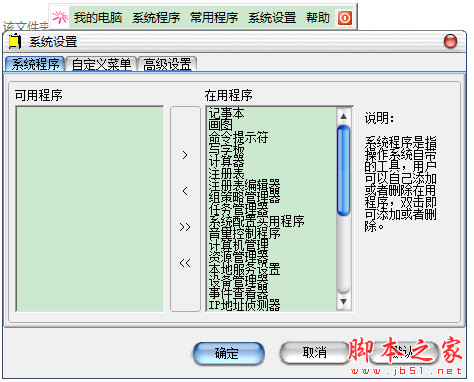Click the blue scrollbar thumb in 在用程序 list
Viewport: 474px width, 382px height.
click(343, 170)
